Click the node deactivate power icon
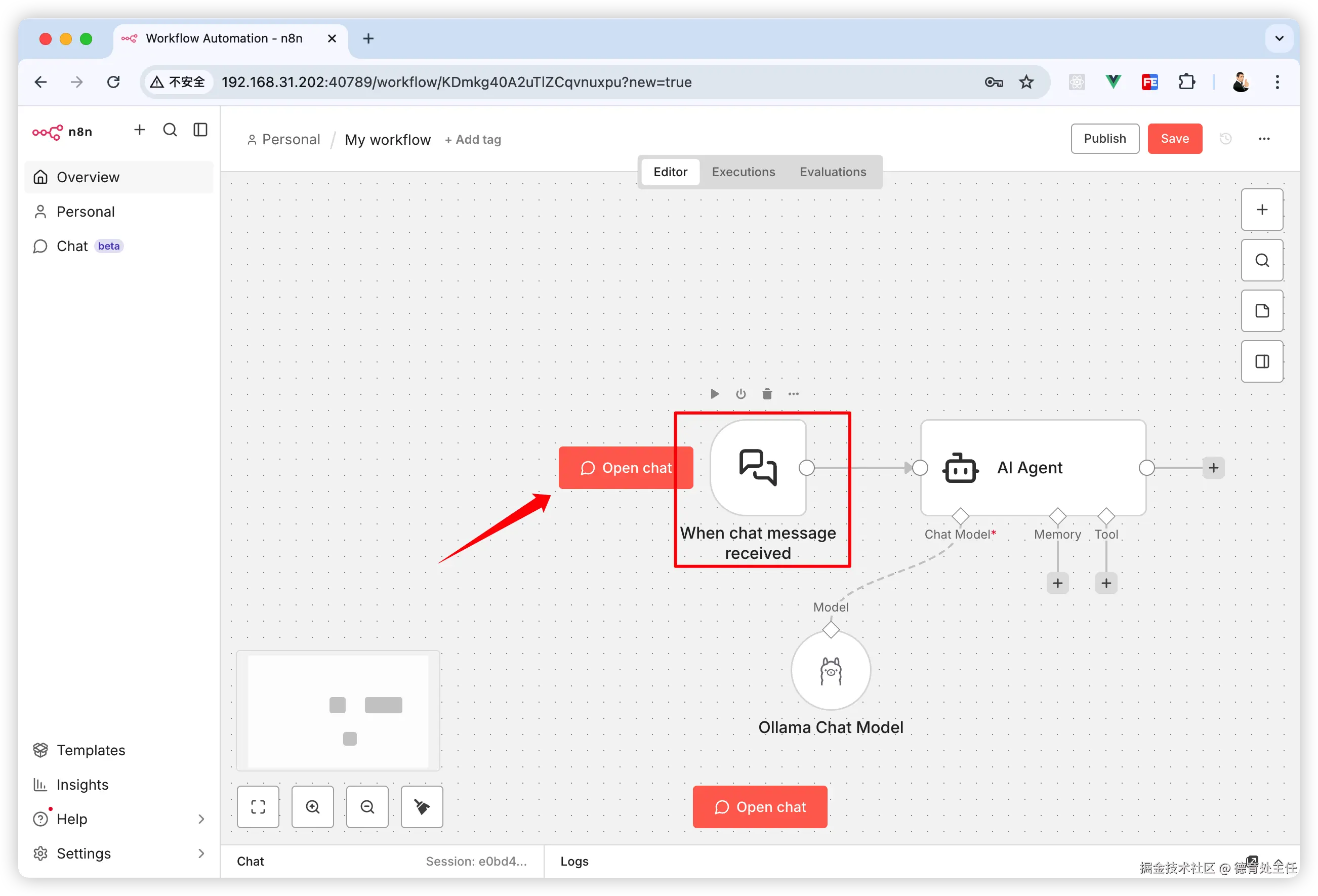This screenshot has width=1318, height=896. coord(740,393)
